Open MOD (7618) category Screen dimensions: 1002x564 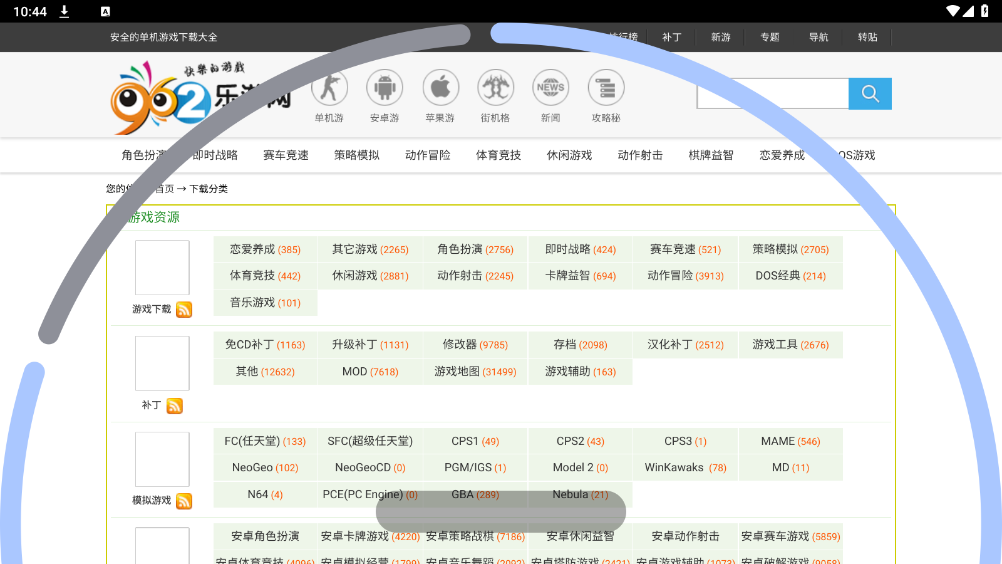[x=370, y=372]
